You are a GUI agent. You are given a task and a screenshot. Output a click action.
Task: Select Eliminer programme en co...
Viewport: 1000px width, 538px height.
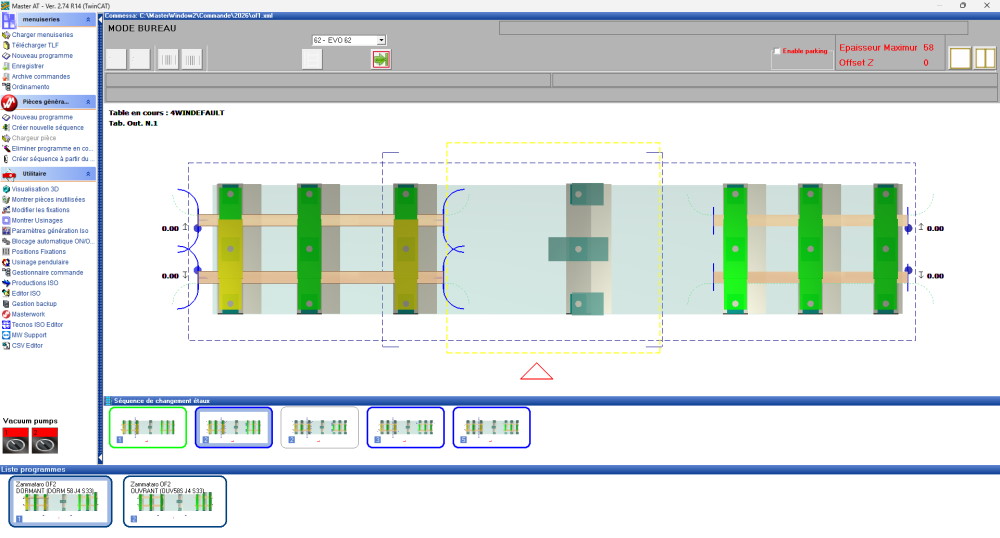point(52,149)
